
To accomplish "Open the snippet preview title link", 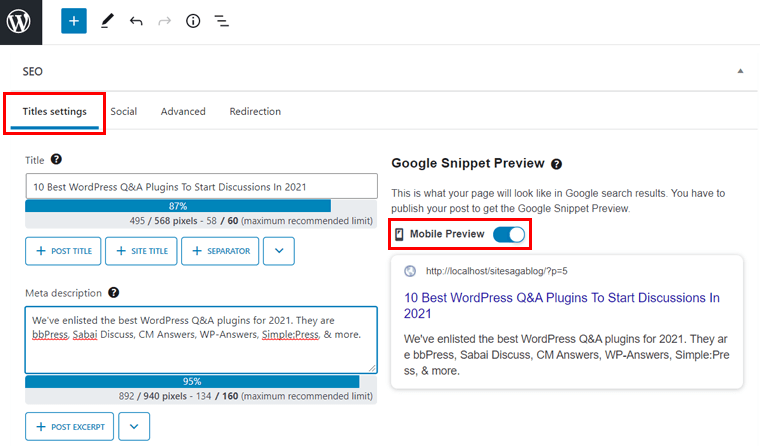I will click(x=562, y=305).
